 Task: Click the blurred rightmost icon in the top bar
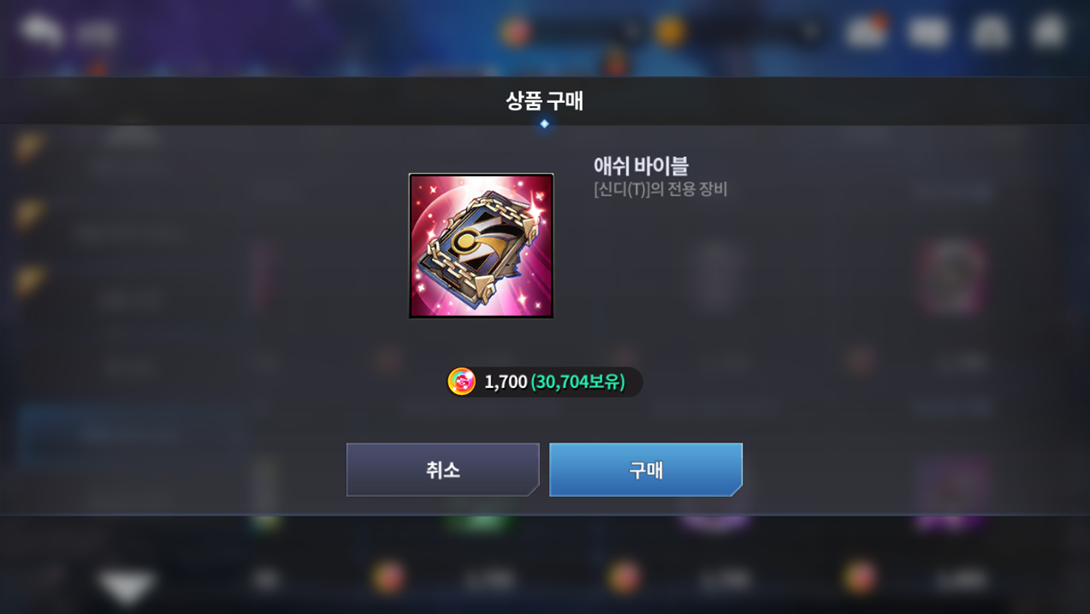(x=1049, y=31)
